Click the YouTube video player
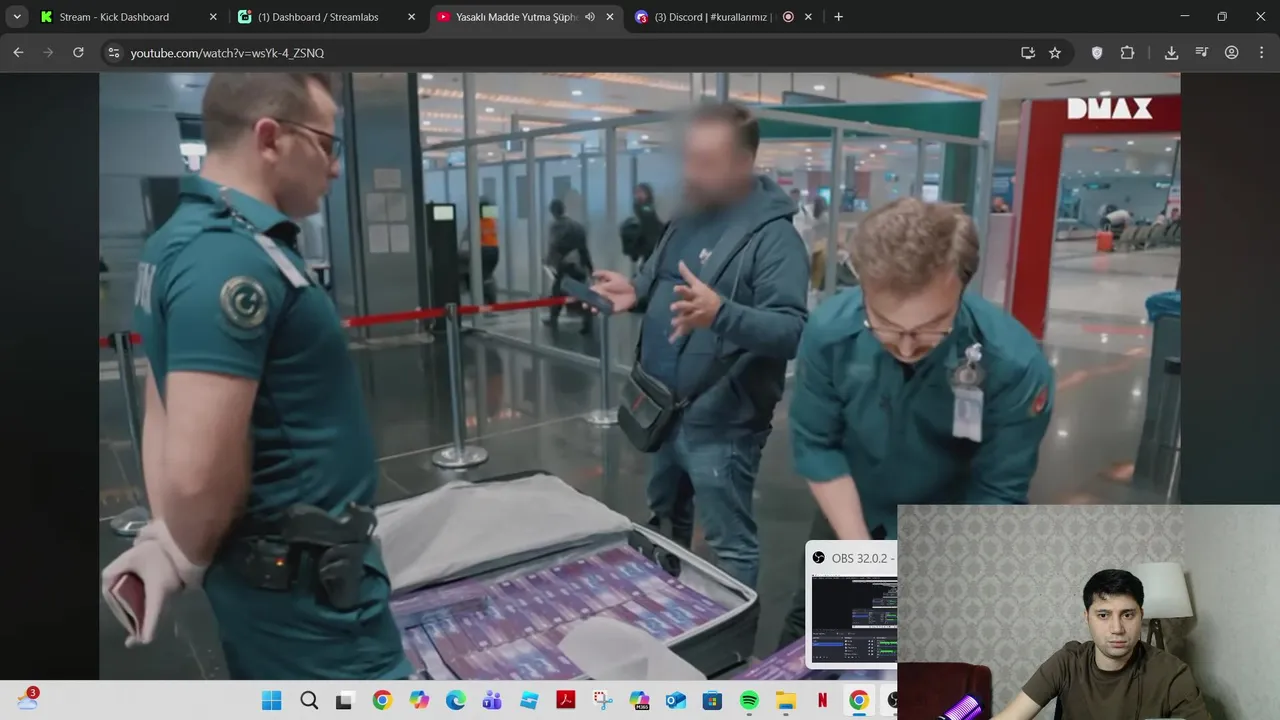The height and width of the screenshot is (720, 1280). point(640,376)
